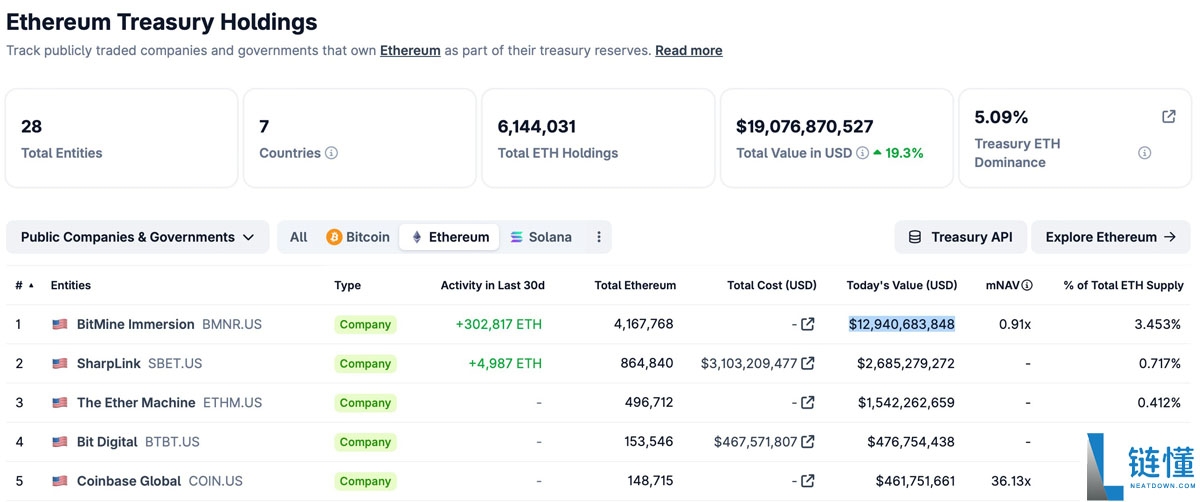The width and height of the screenshot is (1200, 502).
Task: Sort by the Entities column header
Action: tap(71, 286)
